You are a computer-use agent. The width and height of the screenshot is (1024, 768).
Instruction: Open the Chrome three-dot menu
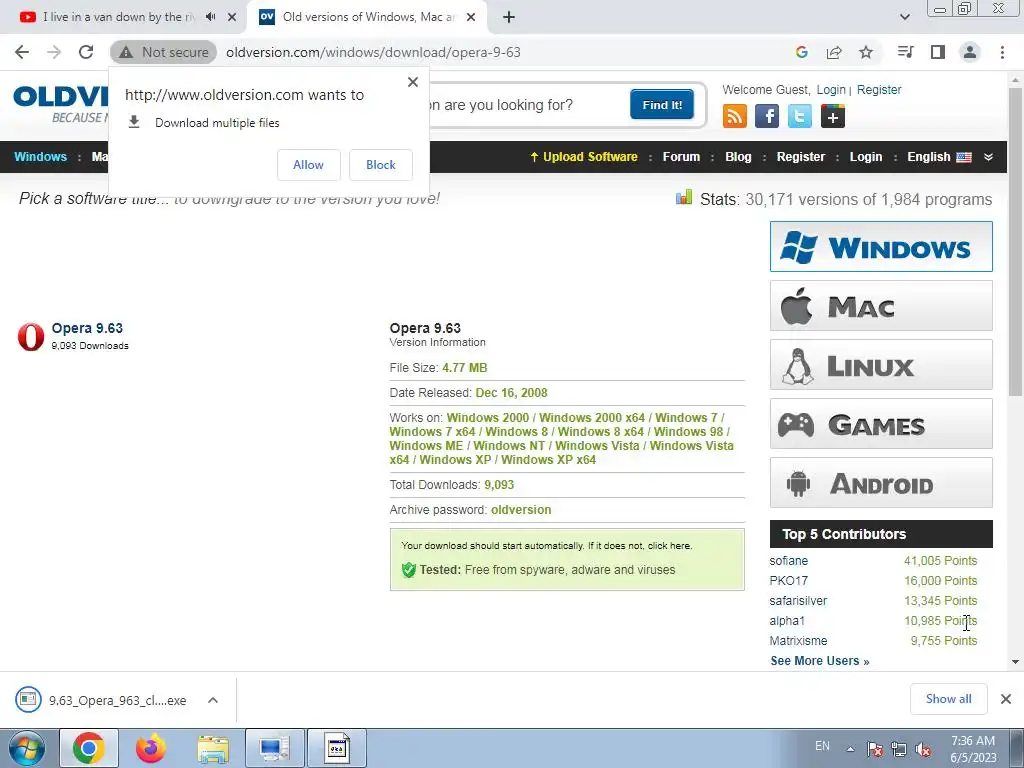(x=1002, y=52)
